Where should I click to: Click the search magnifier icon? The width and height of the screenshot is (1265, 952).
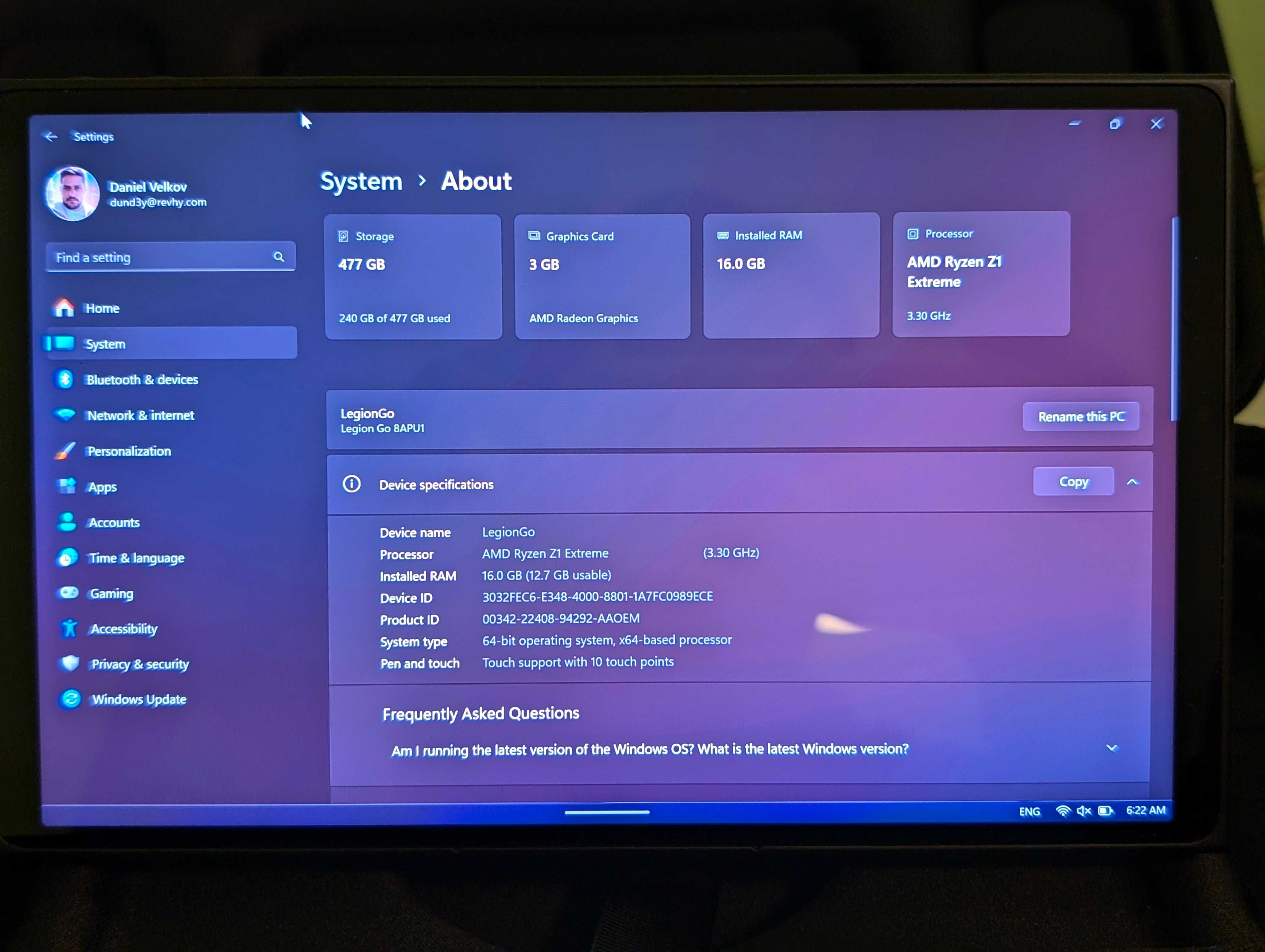[278, 257]
